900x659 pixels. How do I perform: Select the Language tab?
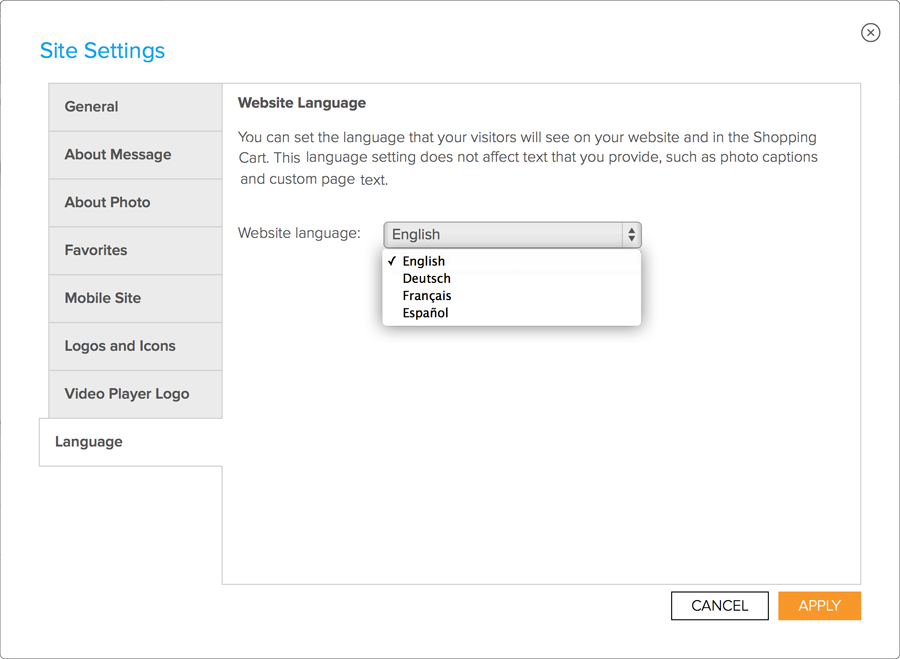pos(131,442)
